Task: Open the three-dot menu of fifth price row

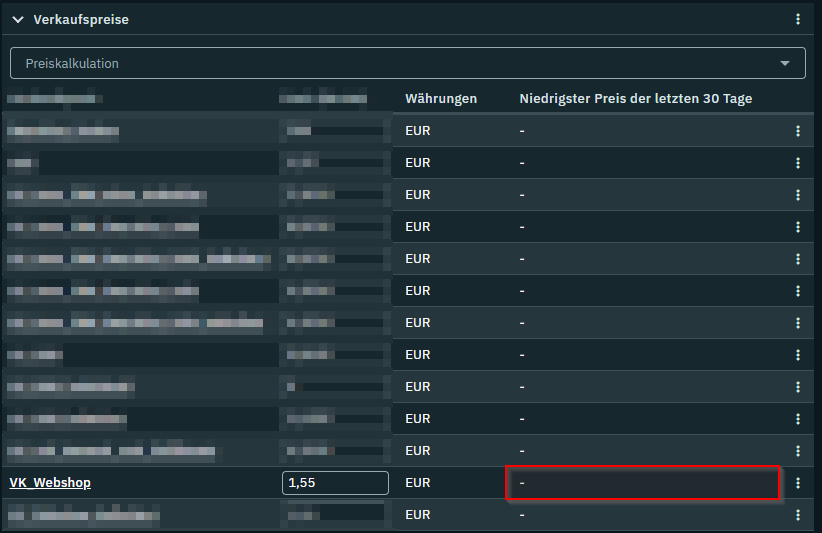Action: (797, 259)
